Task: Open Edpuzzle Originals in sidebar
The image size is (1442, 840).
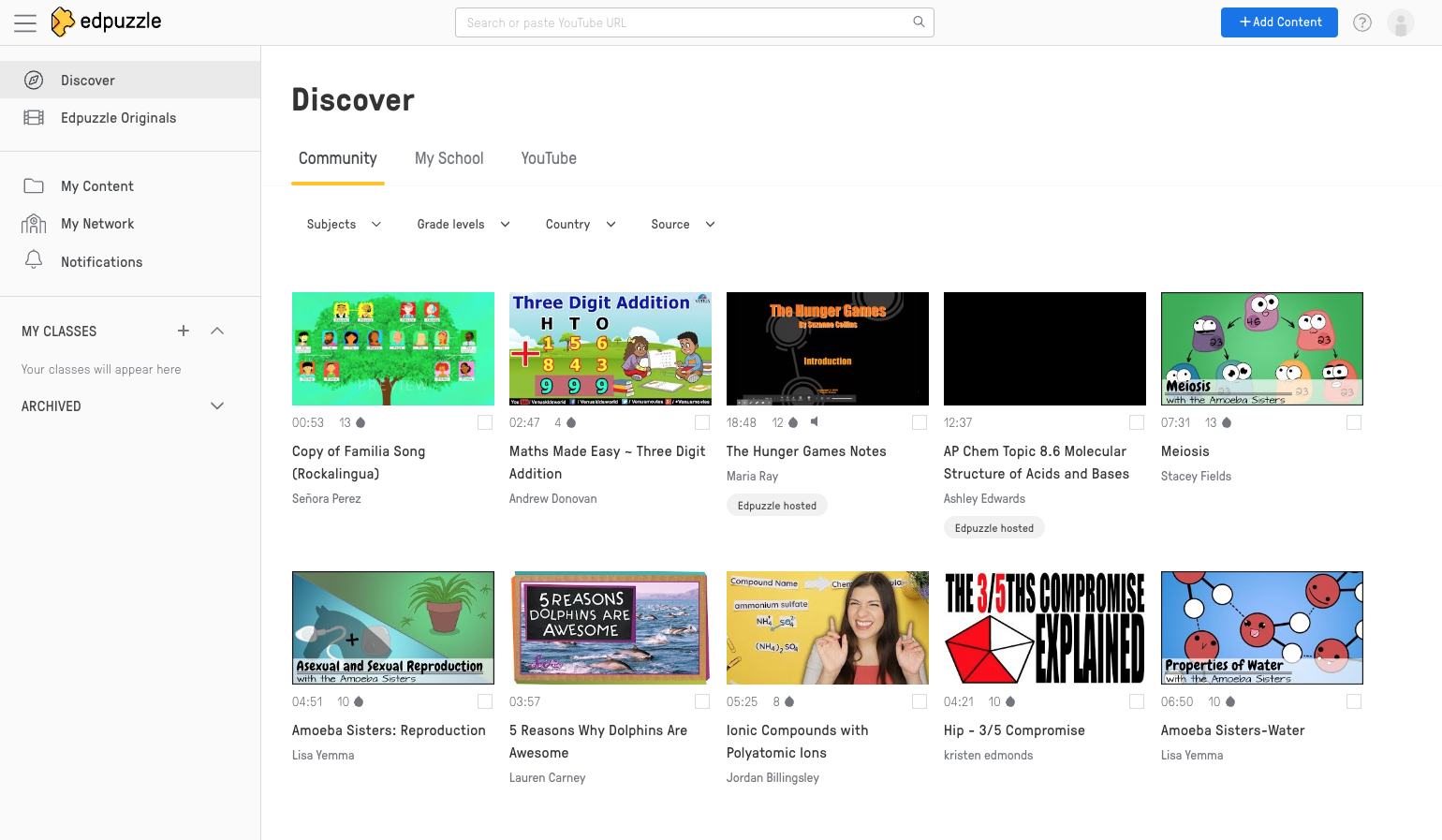Action: click(x=130, y=117)
